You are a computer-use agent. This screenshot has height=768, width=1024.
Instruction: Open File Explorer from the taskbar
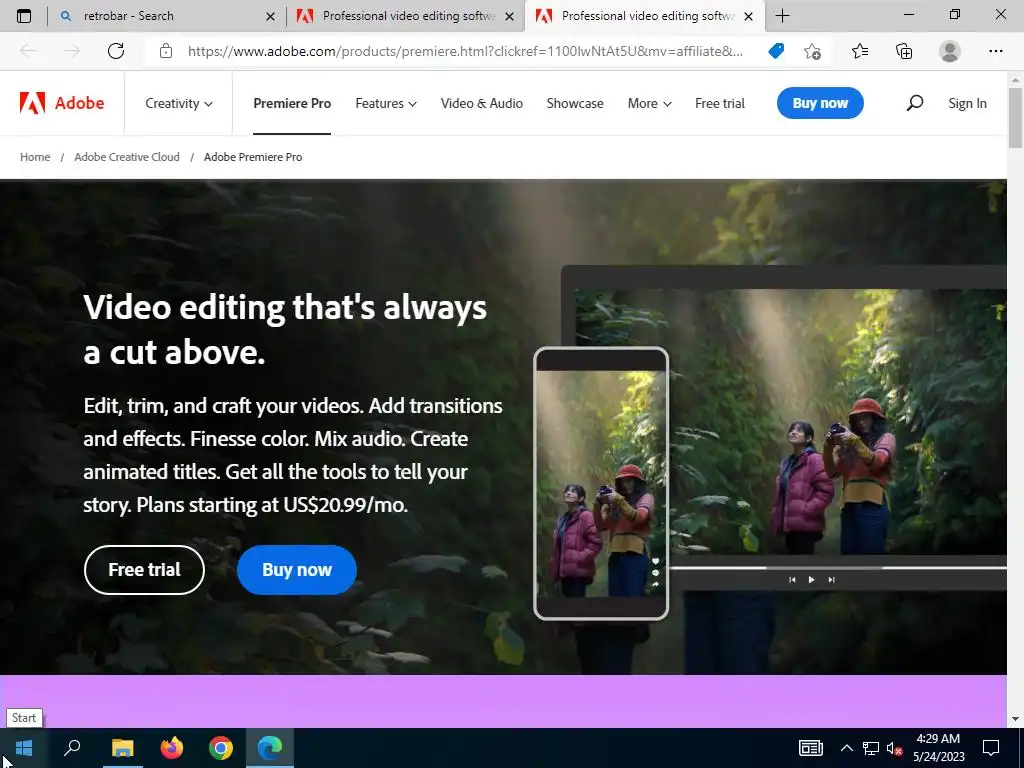click(x=122, y=748)
